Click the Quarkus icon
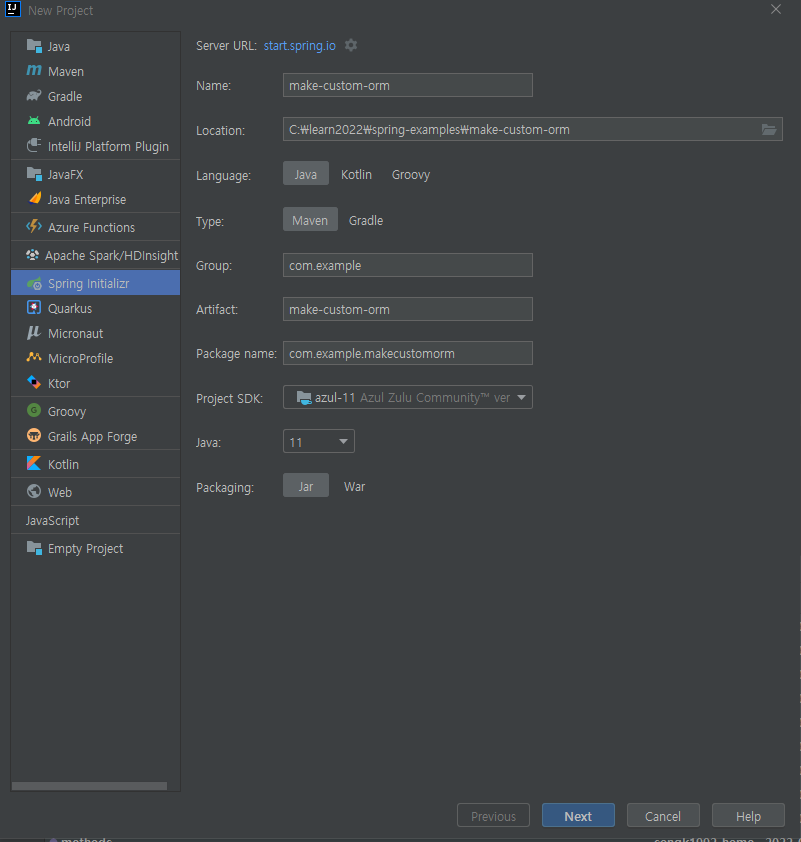Screen dimensions: 801x842 click(34, 308)
